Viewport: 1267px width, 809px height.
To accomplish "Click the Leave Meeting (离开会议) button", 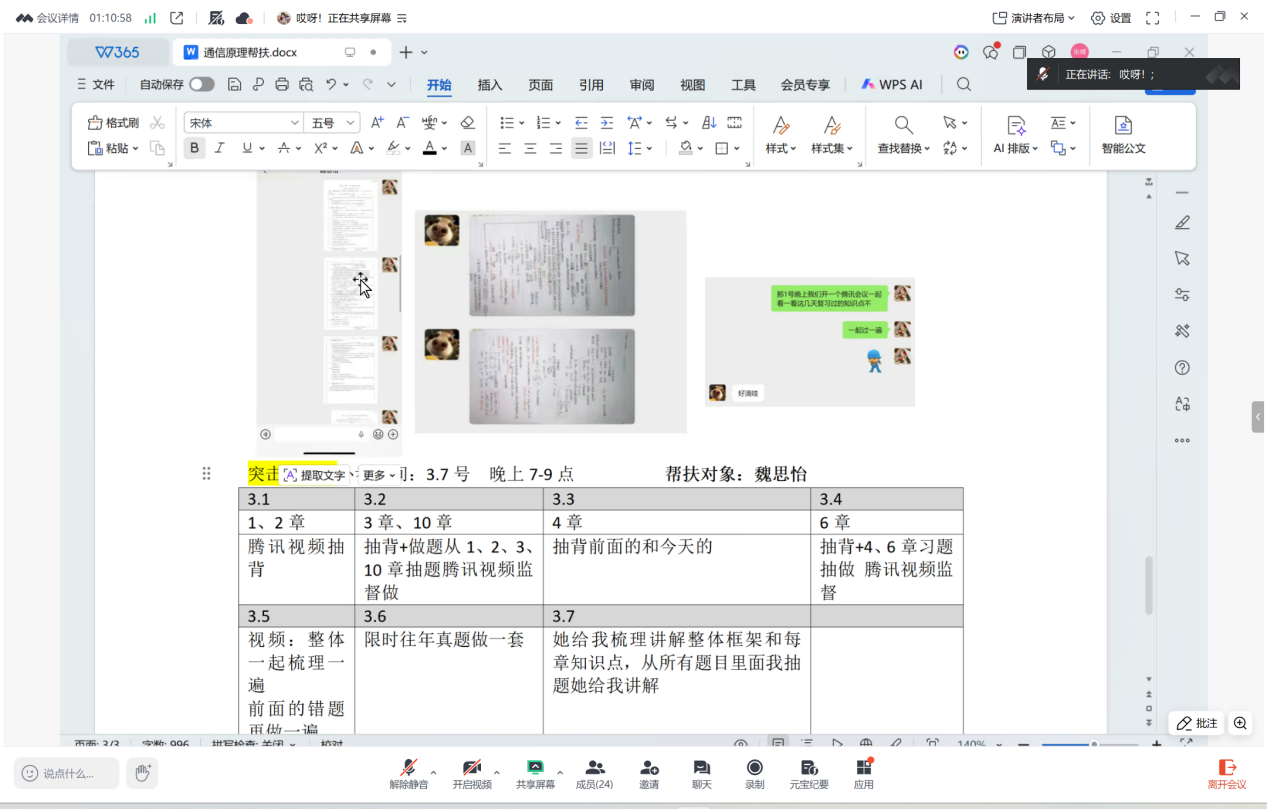I will click(1227, 773).
